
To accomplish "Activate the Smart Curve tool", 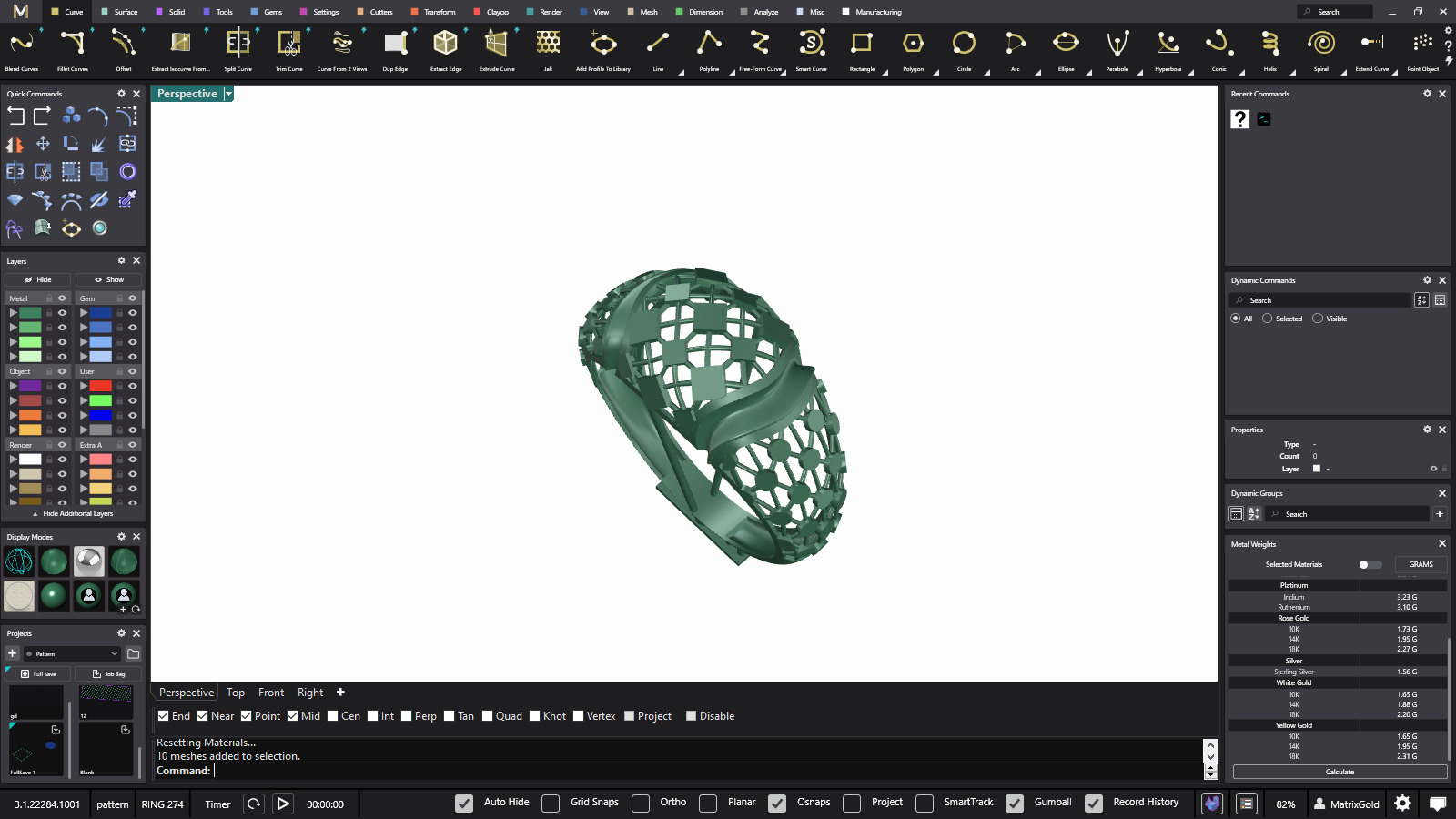I will [x=811, y=49].
